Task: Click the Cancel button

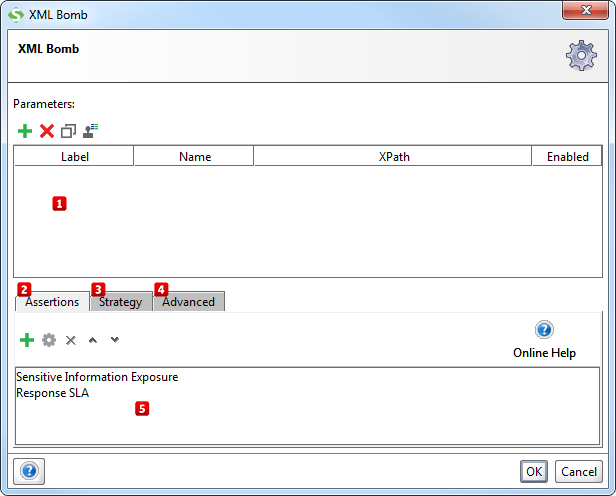Action: tap(579, 471)
